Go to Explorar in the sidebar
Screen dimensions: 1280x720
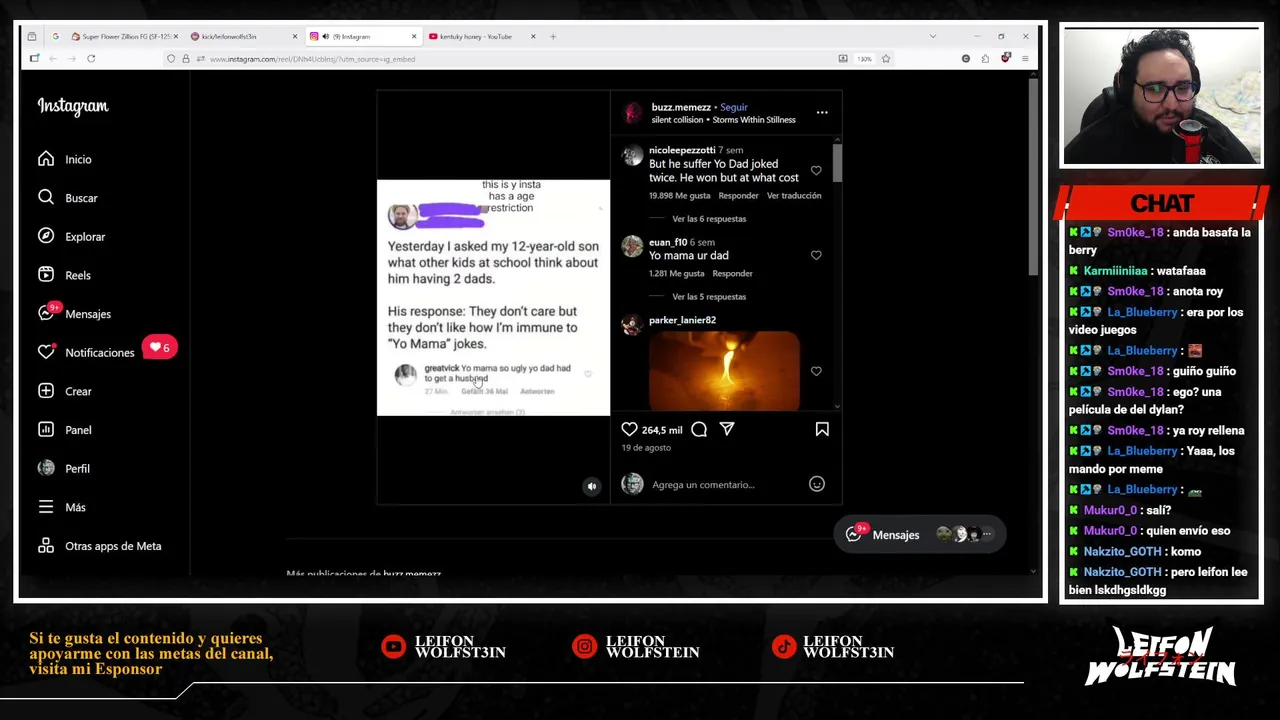(71, 237)
